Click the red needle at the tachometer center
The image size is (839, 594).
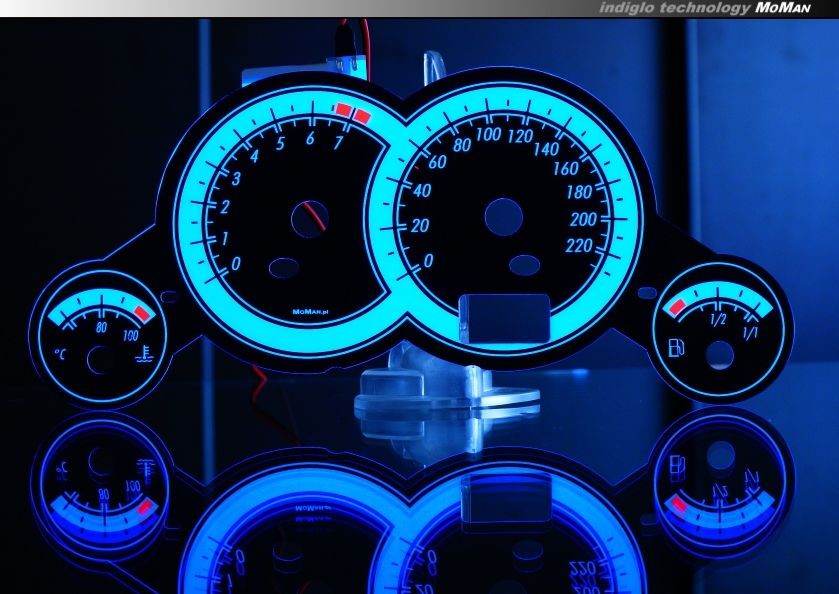[315, 217]
